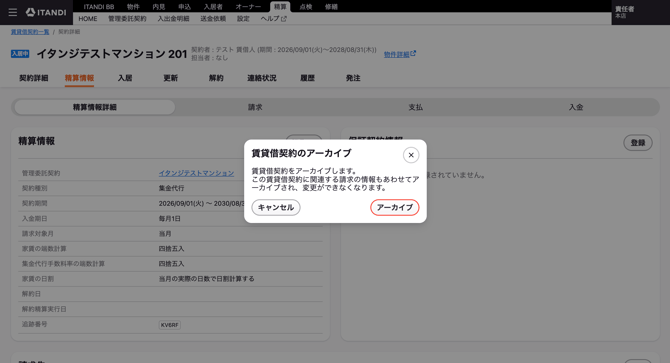Screen dimensions: 670x363
Task: Open 入出金明細 submenu item
Action: coord(173,19)
